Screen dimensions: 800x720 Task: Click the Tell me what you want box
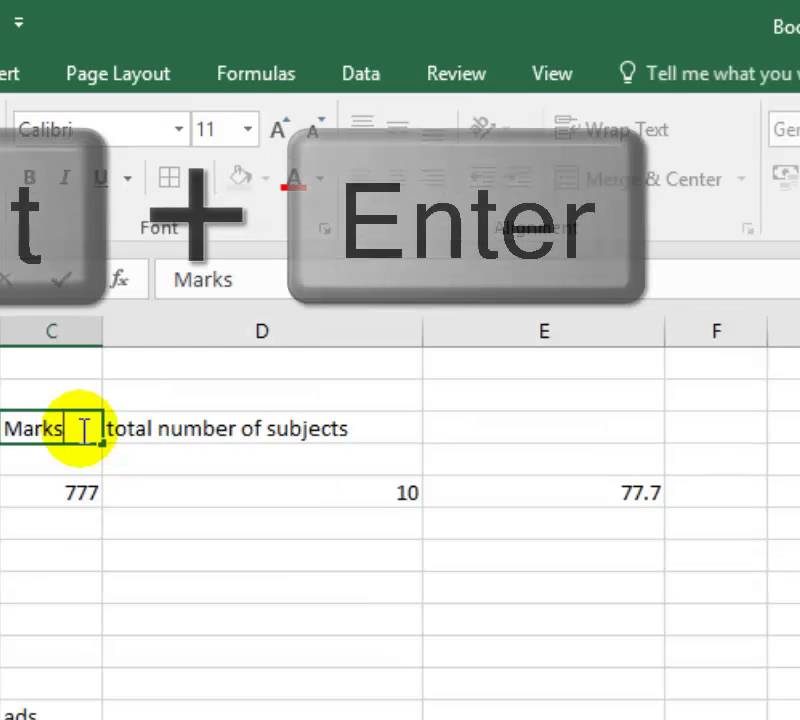coord(709,73)
